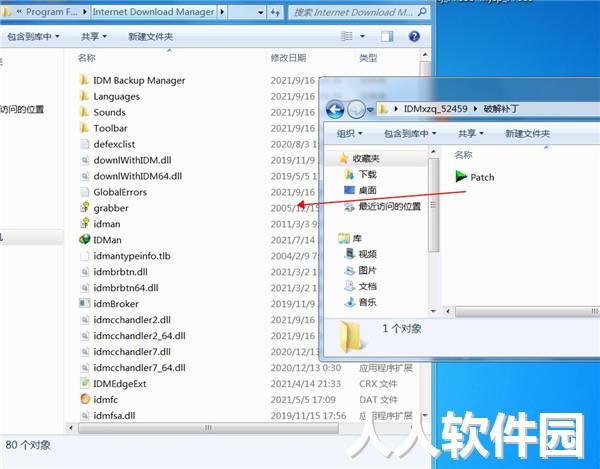This screenshot has height=469, width=600.
Task: Click the green Patch application icon
Action: pos(461,177)
